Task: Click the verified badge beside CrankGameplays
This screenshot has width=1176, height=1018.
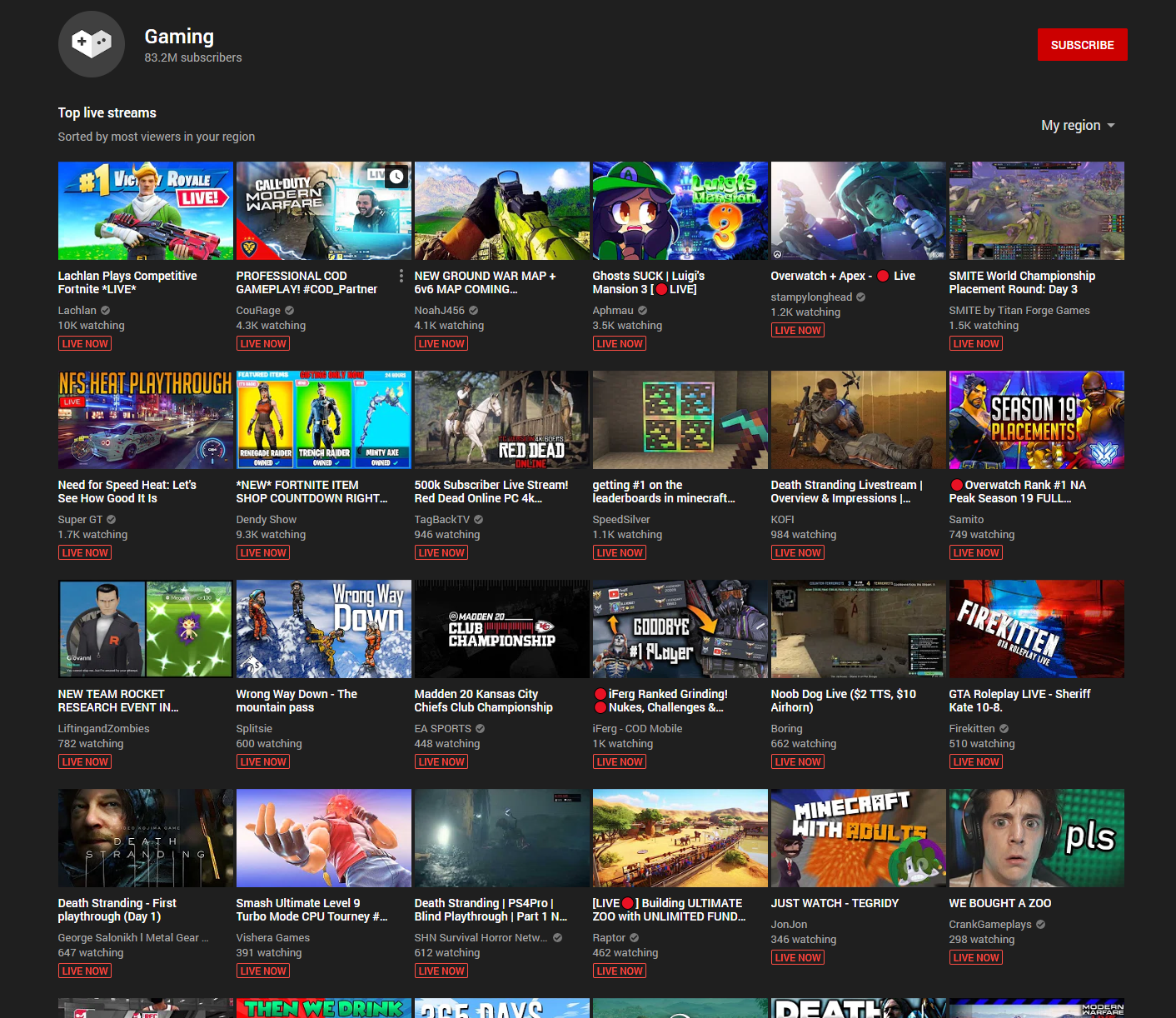Action: tap(1041, 925)
